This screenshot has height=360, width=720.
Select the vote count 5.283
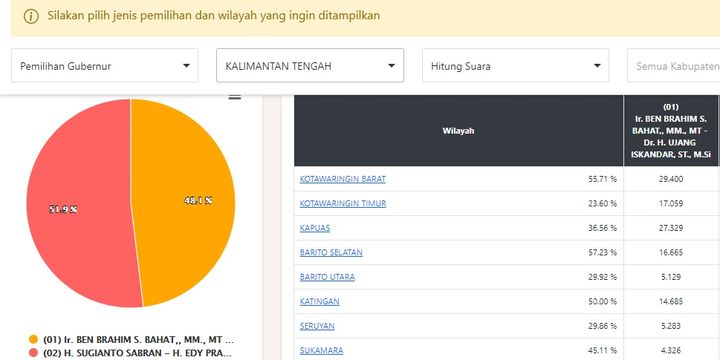[x=671, y=326]
